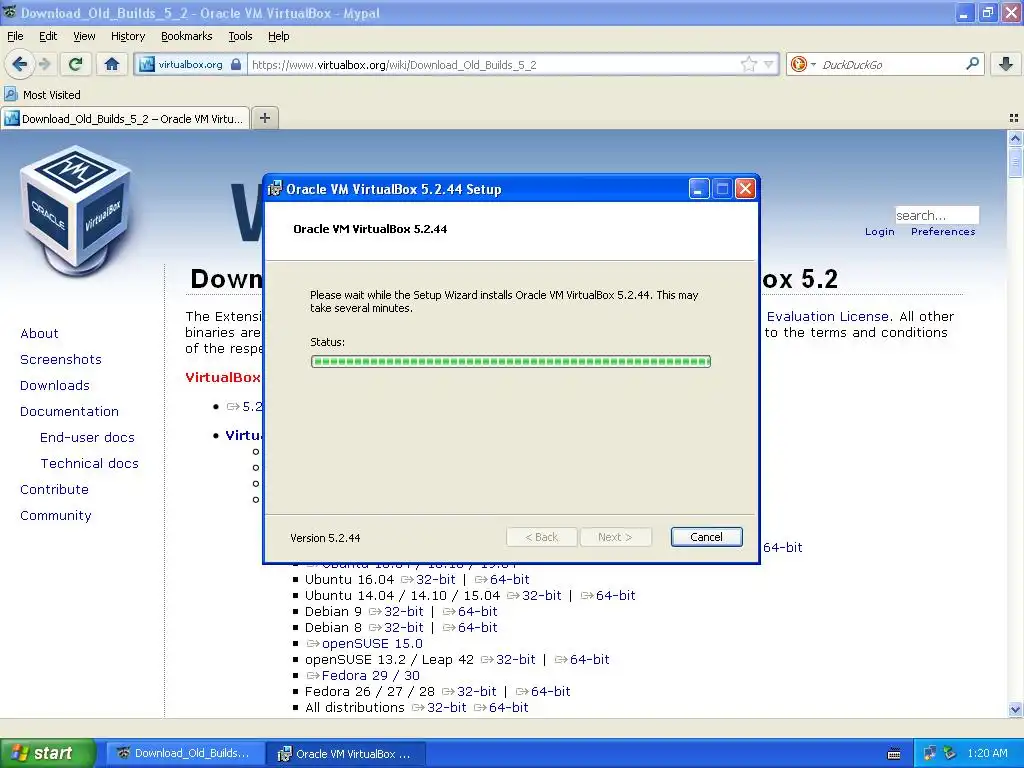
Task: Go to the About sidebar link
Action: tap(39, 333)
